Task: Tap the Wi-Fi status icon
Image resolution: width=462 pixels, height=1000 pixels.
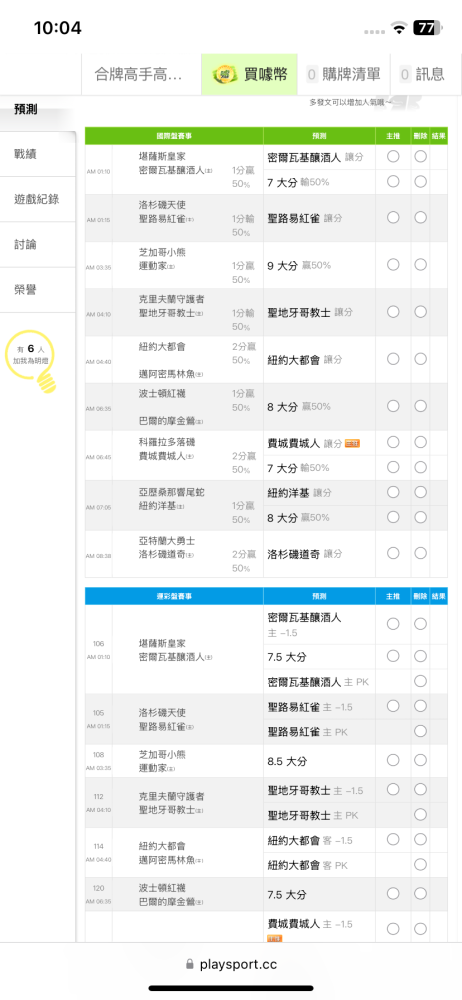Action: click(x=400, y=28)
